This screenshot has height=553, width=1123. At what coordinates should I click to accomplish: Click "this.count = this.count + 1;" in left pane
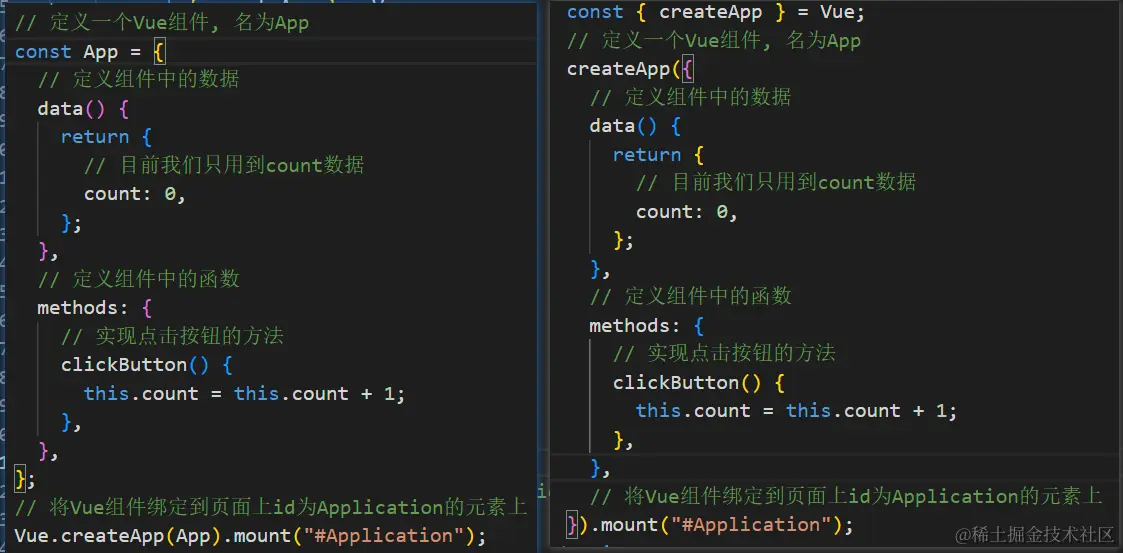[245, 393]
